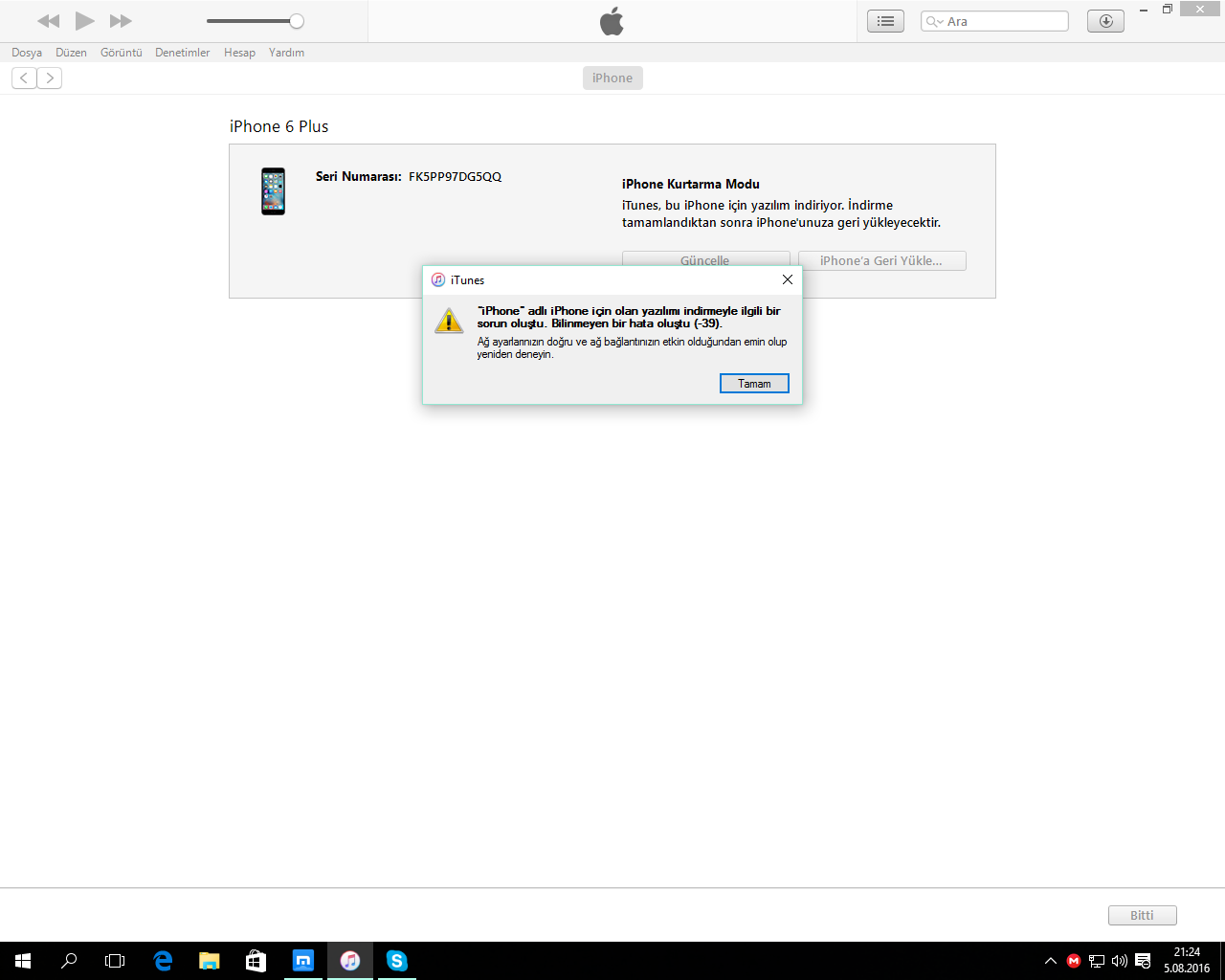Launch Microsoft Edge from taskbar
This screenshot has width=1225, height=980.
163,961
